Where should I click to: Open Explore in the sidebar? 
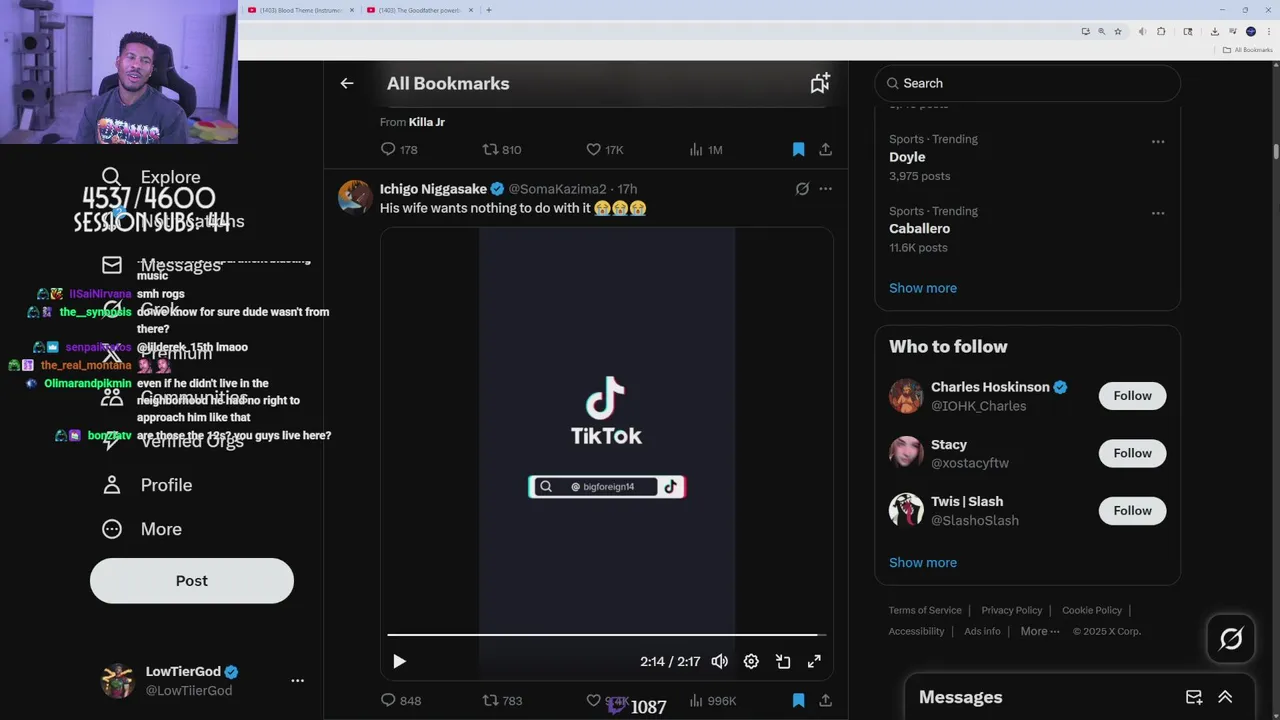tap(150, 177)
